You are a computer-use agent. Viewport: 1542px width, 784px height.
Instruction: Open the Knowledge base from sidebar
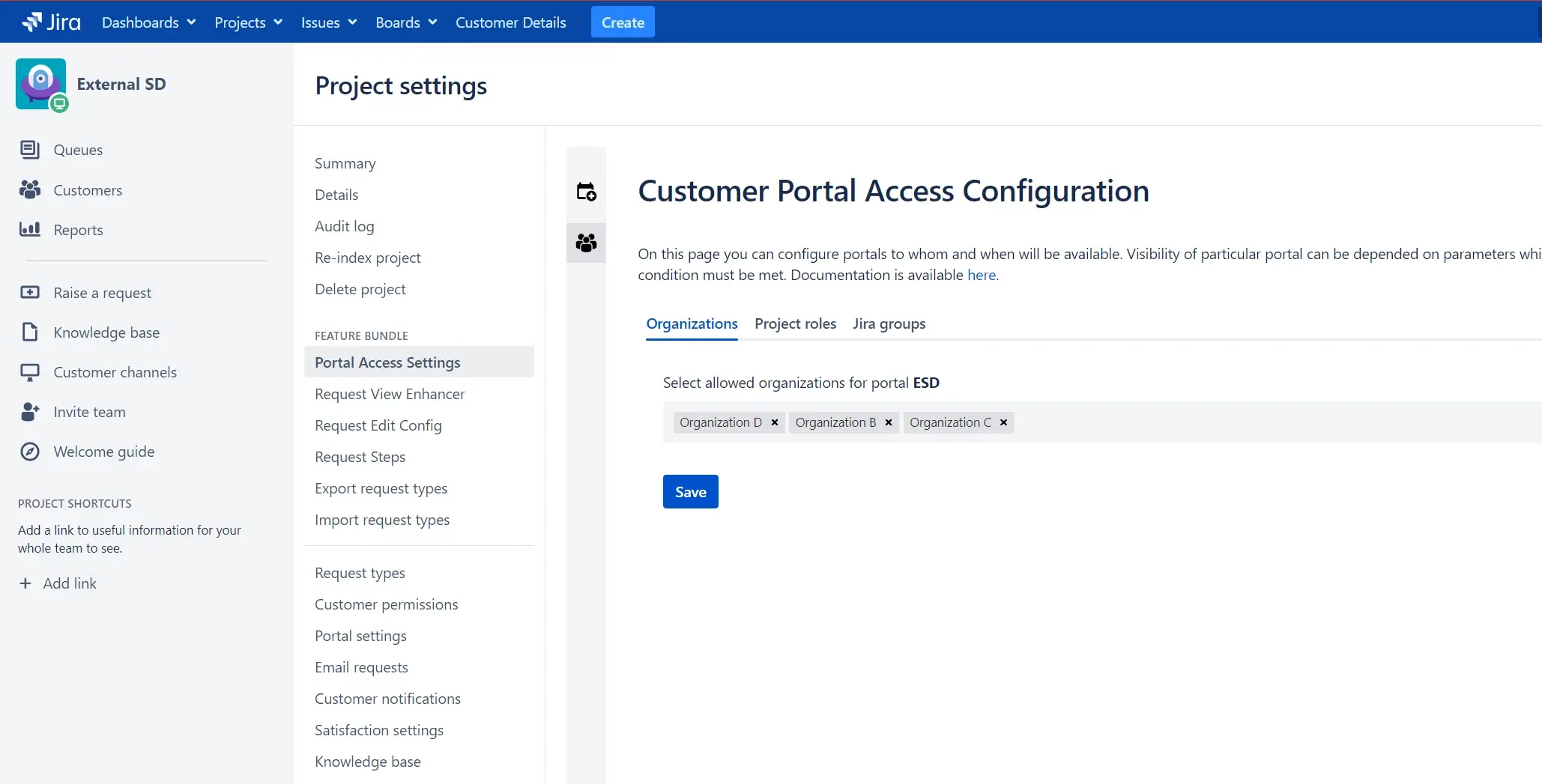tap(106, 332)
